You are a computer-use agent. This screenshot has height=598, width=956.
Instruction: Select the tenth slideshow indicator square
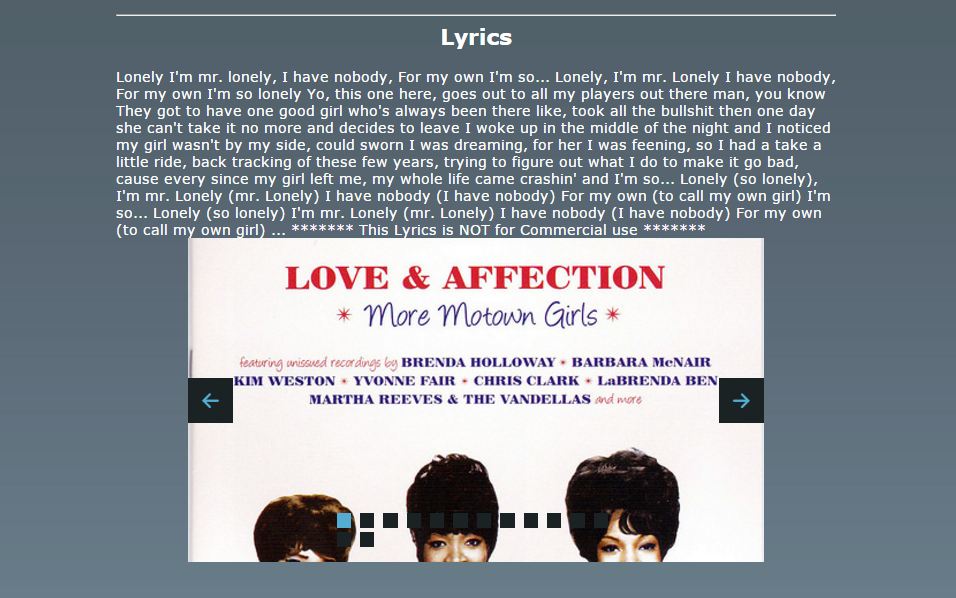554,521
